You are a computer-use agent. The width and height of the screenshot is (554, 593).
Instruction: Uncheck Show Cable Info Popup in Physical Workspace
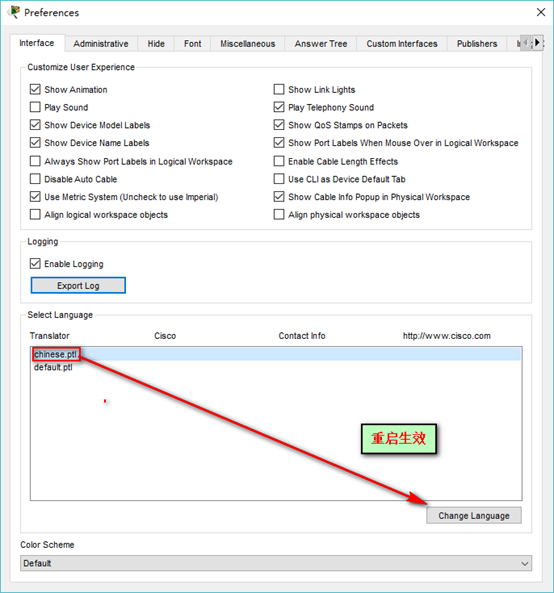[279, 197]
